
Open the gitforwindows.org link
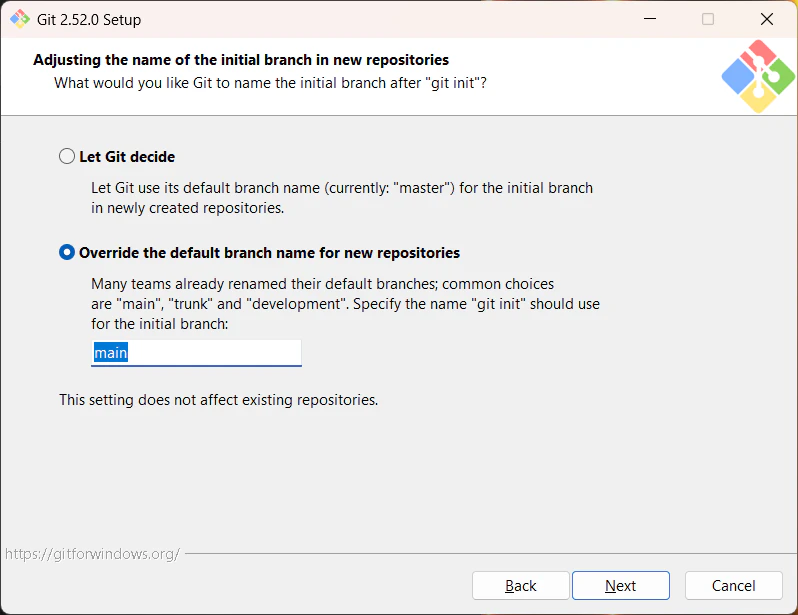click(92, 553)
